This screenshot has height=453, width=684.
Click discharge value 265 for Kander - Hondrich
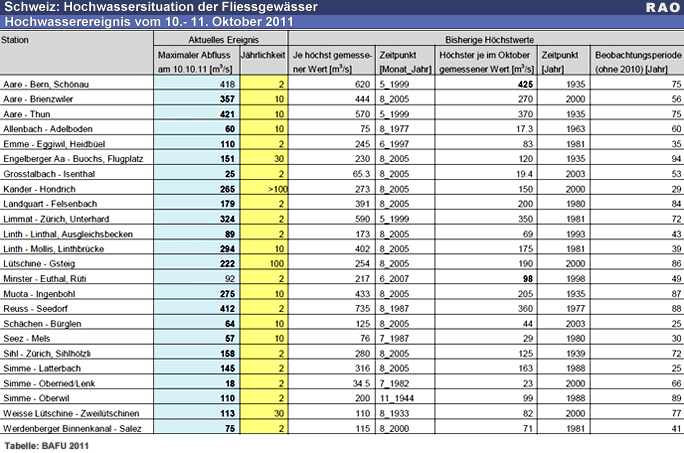click(227, 189)
